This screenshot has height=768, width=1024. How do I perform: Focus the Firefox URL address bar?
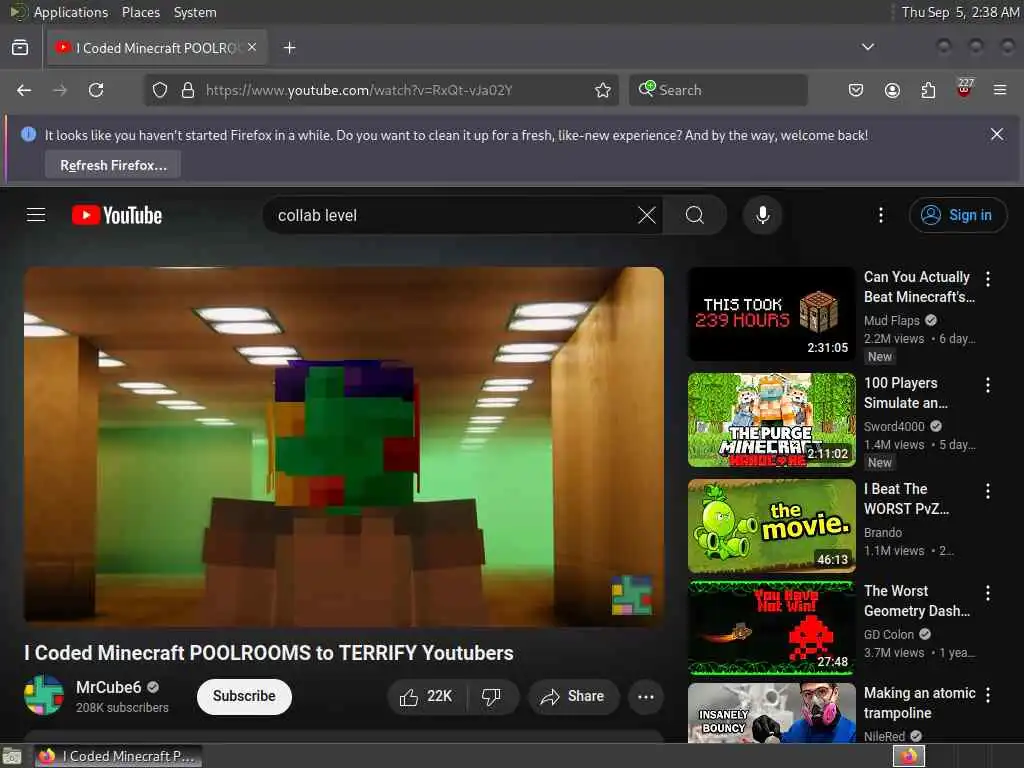tap(382, 90)
